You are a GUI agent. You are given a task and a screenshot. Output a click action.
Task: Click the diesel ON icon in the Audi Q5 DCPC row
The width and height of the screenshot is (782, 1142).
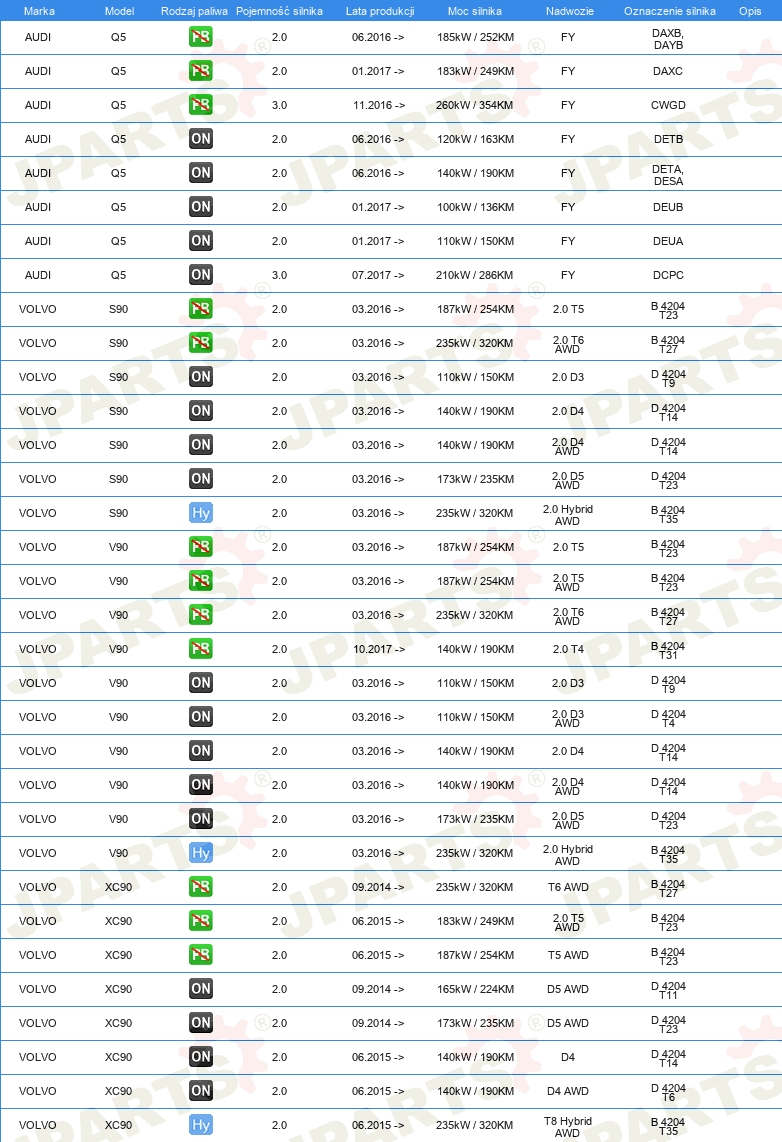[x=201, y=275]
